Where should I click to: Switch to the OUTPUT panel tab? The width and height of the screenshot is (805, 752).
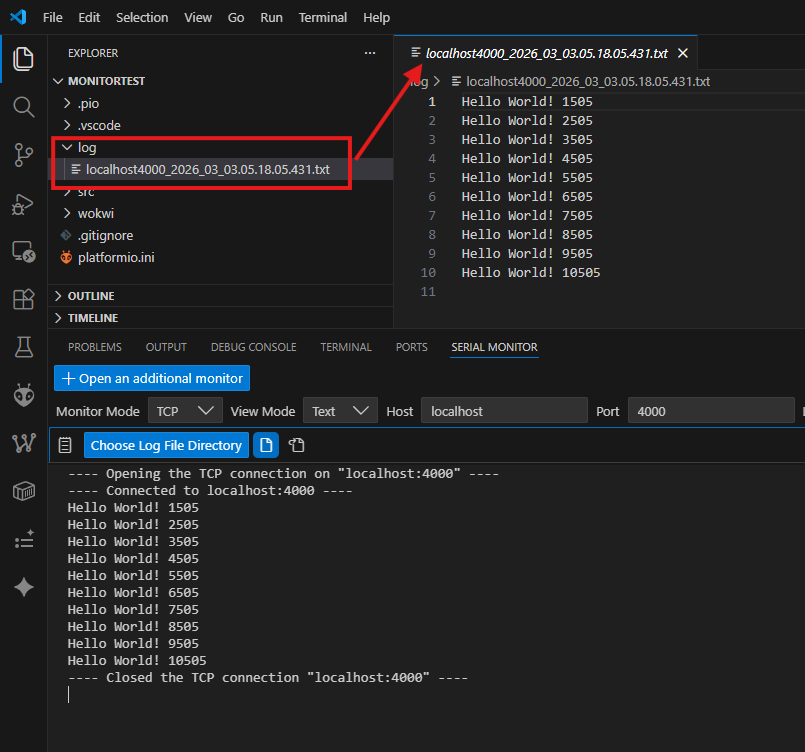[166, 347]
